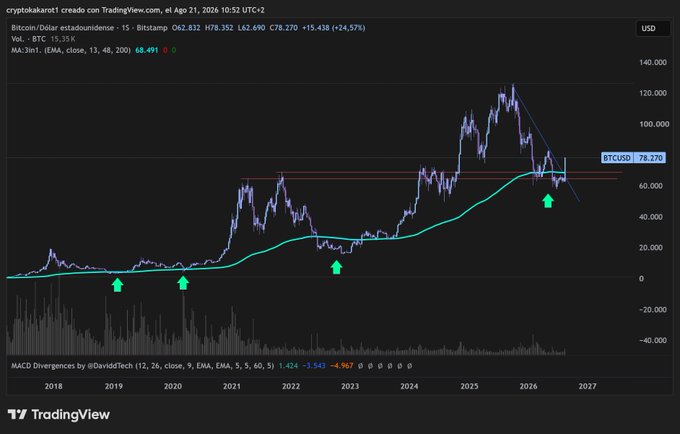Screen dimensions: 680x434
Task: Click the 2021 label on time axis
Action: pyautogui.click(x=232, y=386)
